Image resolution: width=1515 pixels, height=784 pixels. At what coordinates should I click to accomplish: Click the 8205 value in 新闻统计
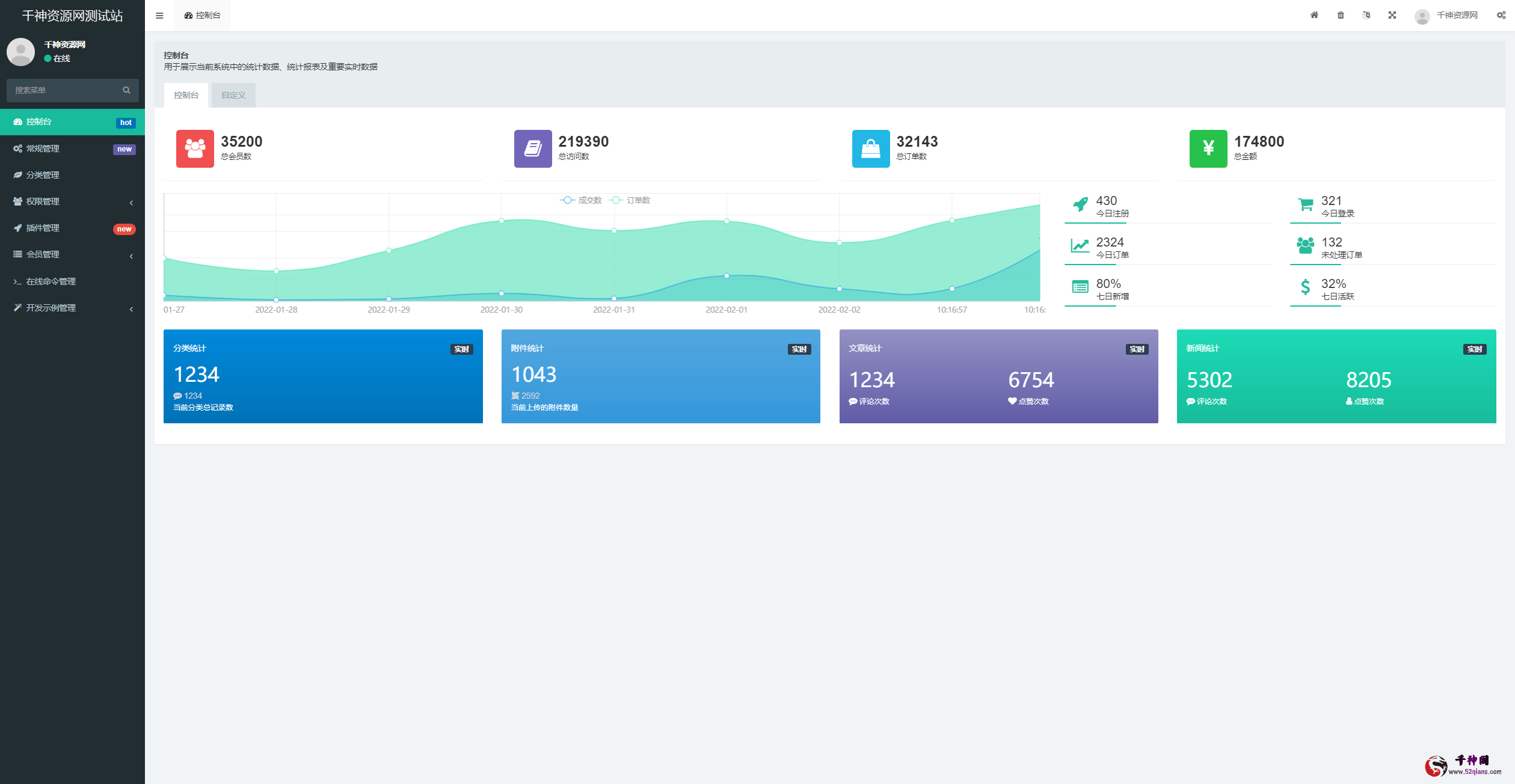1369,380
